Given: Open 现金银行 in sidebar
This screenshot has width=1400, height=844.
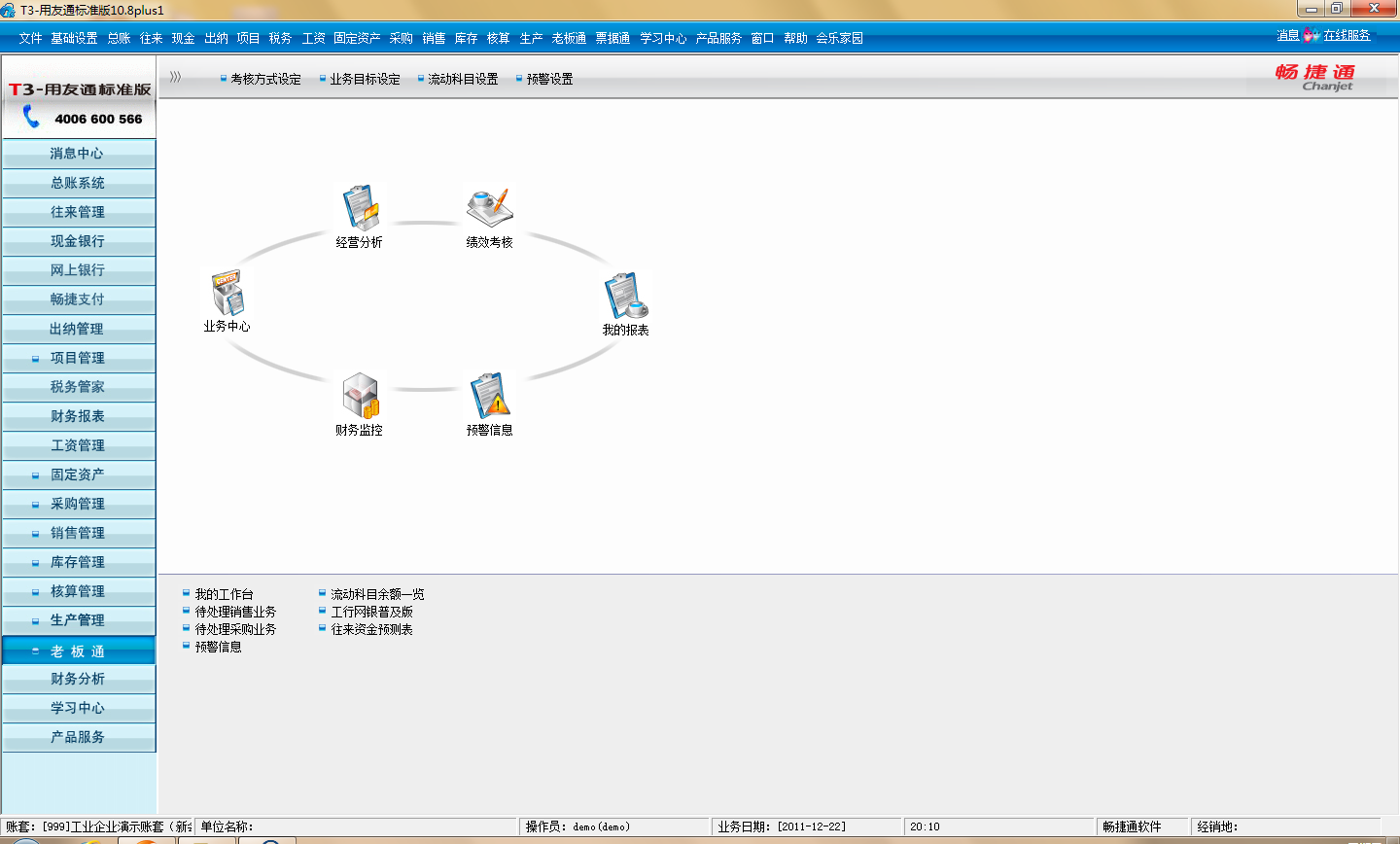Looking at the screenshot, I should [78, 241].
